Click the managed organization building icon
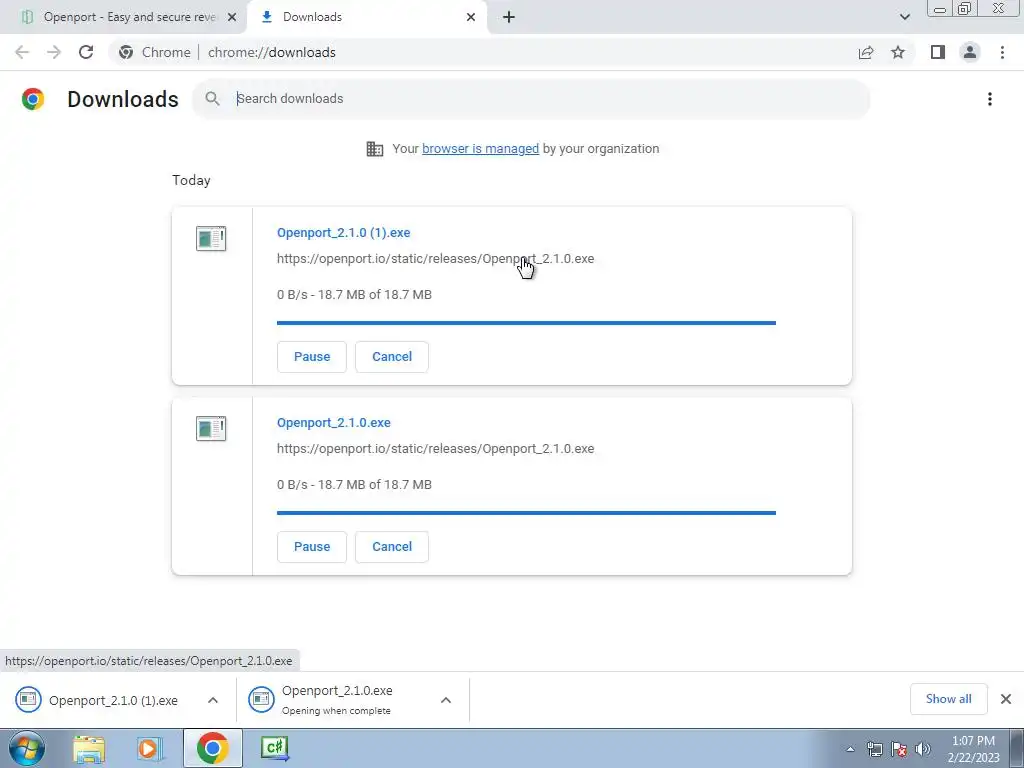Screen dimensions: 1024x768 (x=375, y=149)
